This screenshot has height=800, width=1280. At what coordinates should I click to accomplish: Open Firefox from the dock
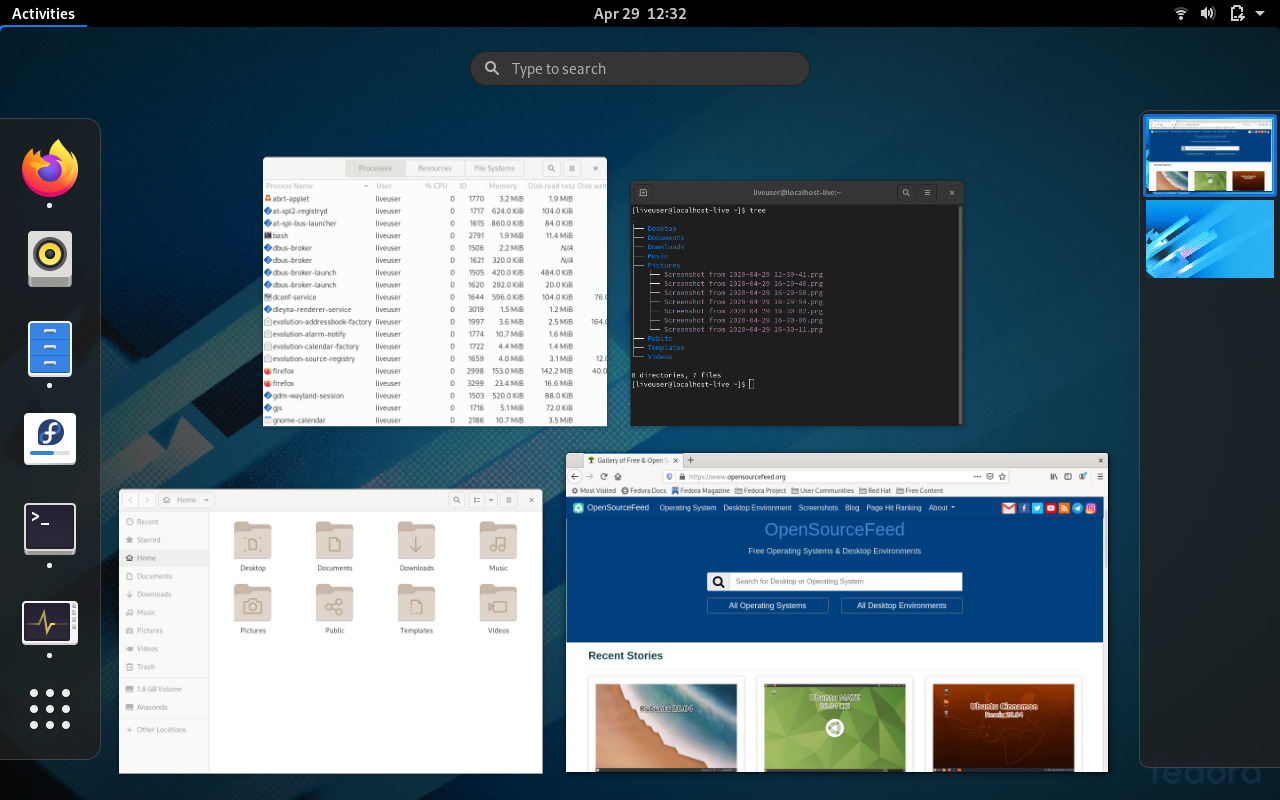click(x=50, y=170)
